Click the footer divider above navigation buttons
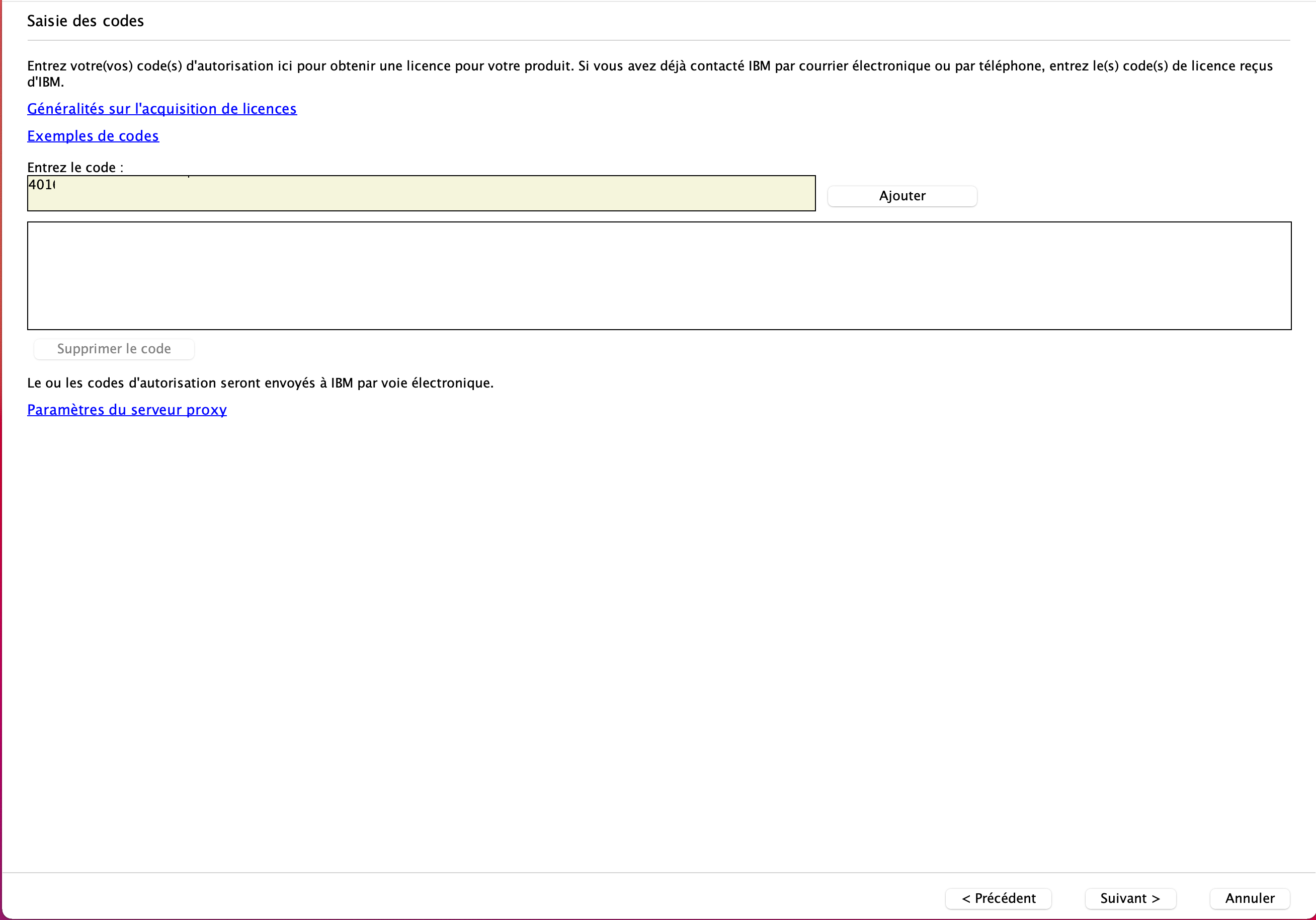The height and width of the screenshot is (920, 1316). pyautogui.click(x=658, y=872)
